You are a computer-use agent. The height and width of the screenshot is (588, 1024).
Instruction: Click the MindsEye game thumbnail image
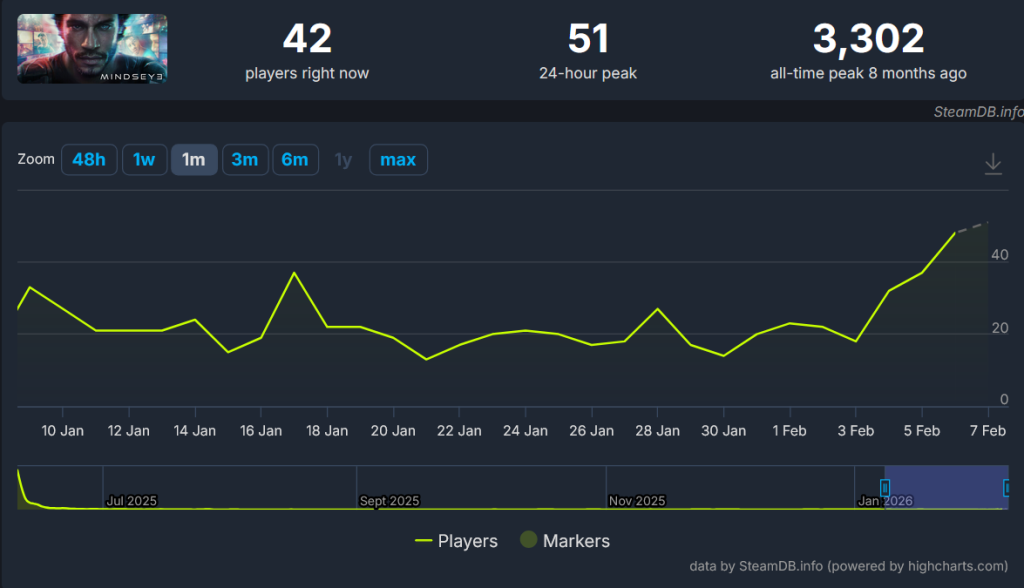92,49
